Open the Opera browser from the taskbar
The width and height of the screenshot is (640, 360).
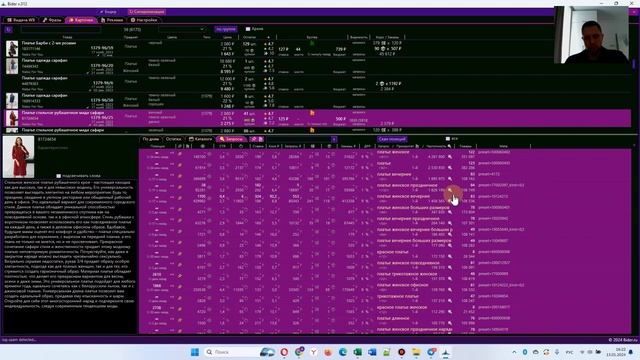click(284, 352)
